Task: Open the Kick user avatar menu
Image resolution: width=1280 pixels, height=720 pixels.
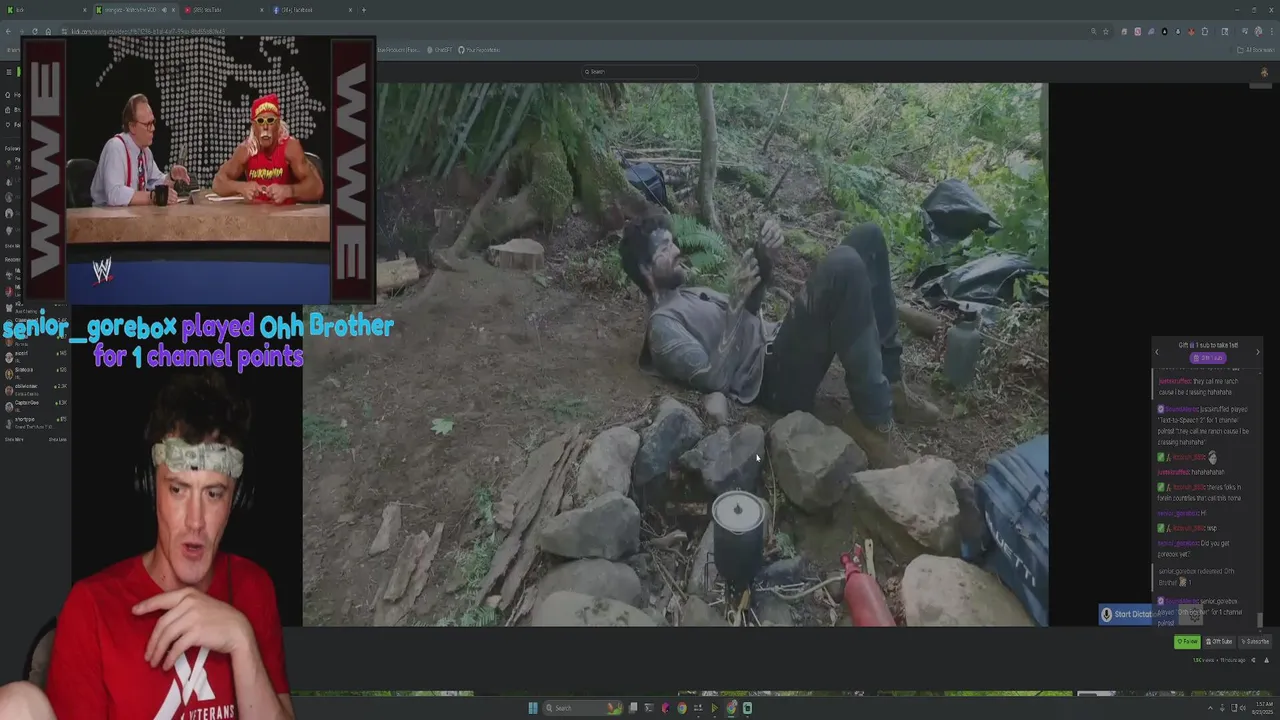Action: (1264, 72)
